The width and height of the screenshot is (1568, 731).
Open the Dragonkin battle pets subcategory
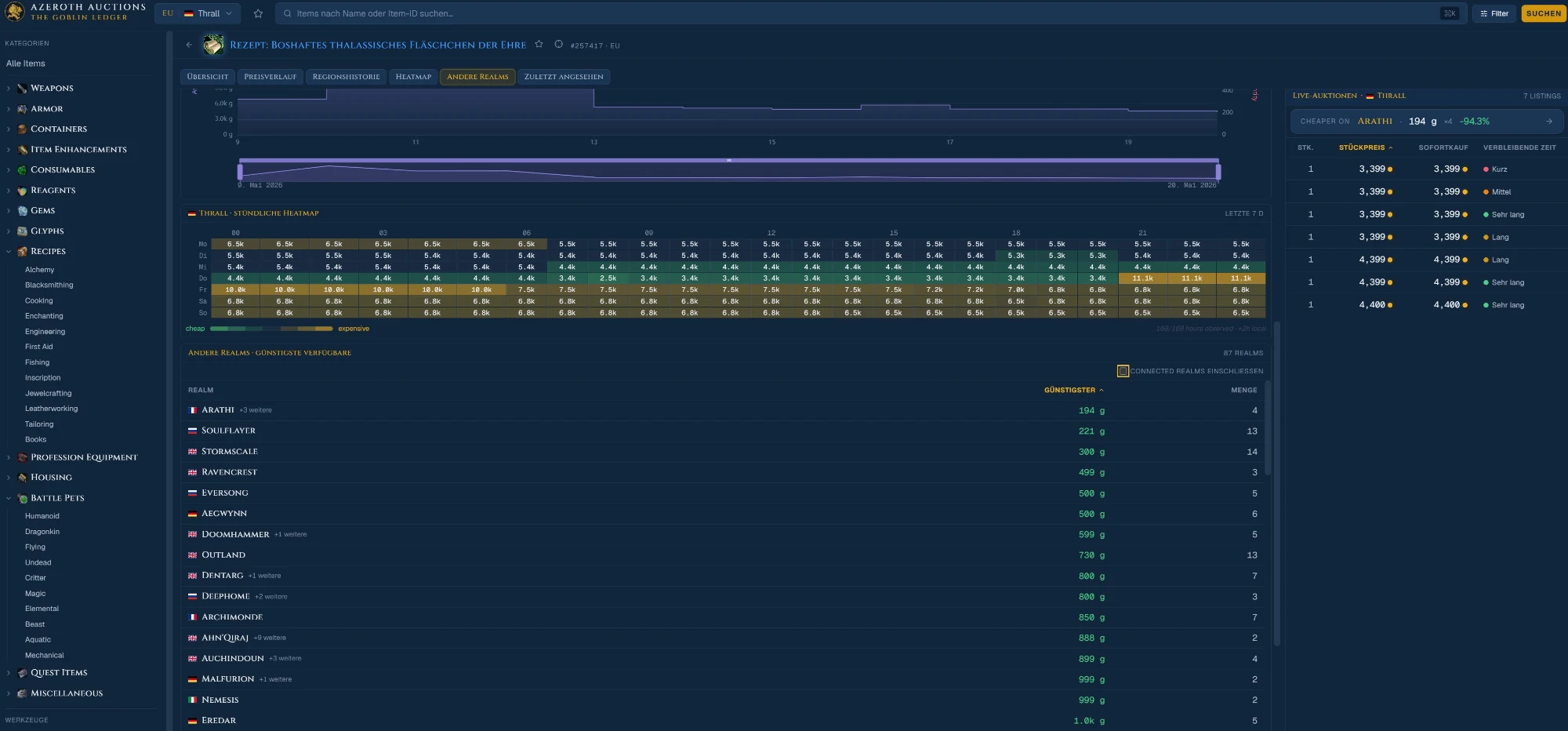point(42,532)
